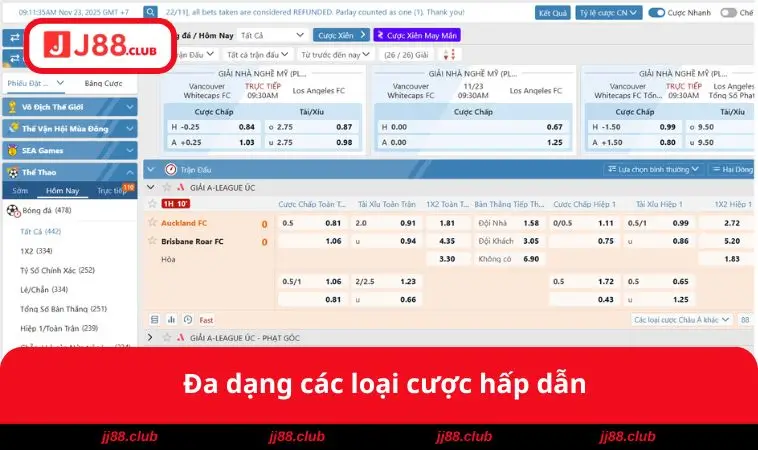Favorite the GIẢI A-LEAGUE ÚC league star
The height and width of the screenshot is (450, 758).
167,188
